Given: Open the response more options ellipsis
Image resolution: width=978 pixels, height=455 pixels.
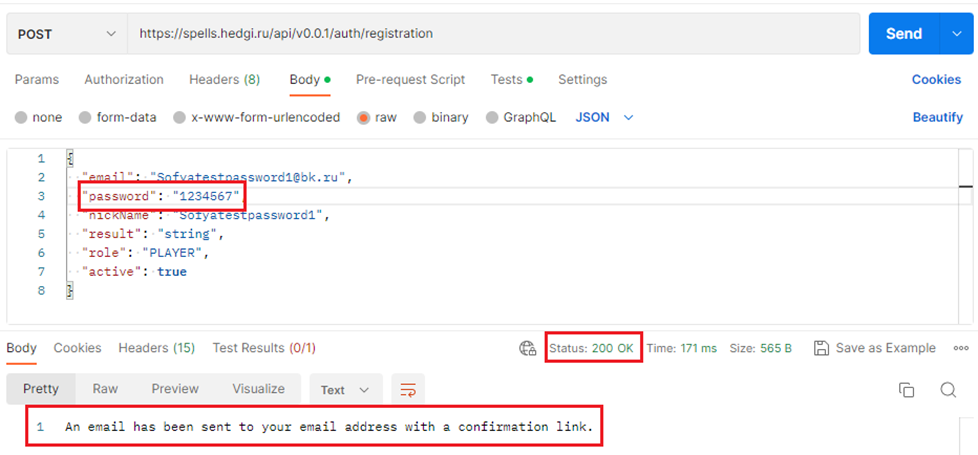Looking at the screenshot, I should (961, 348).
